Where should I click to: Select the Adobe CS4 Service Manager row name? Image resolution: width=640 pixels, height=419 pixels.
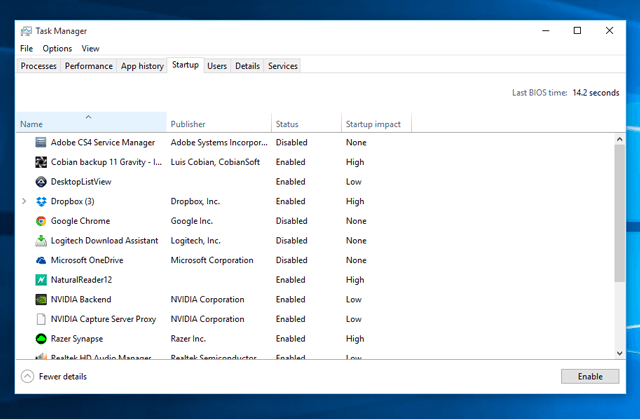pyautogui.click(x=103, y=142)
